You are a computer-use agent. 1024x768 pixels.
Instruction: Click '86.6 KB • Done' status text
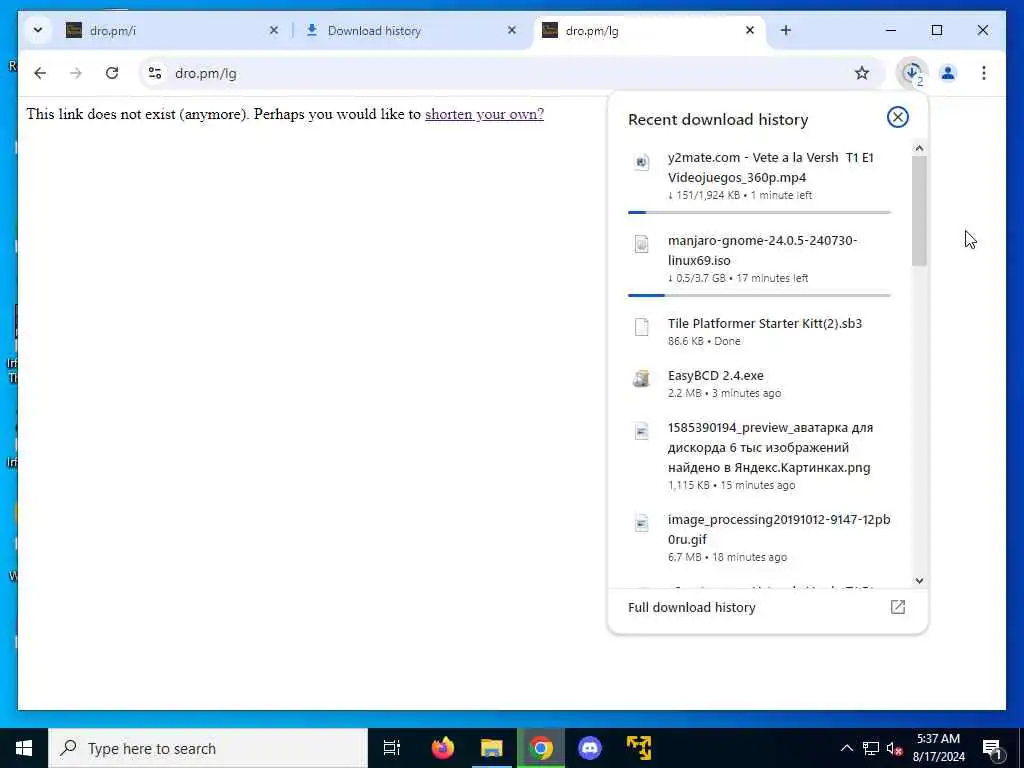(x=704, y=341)
